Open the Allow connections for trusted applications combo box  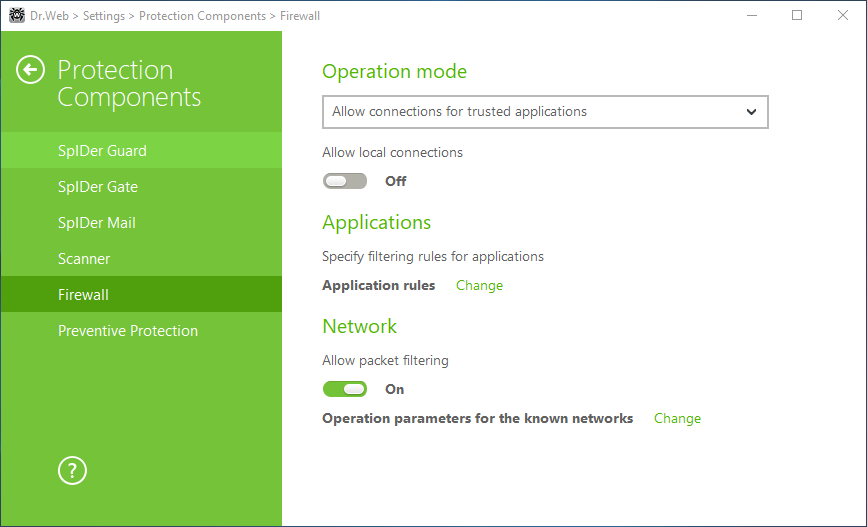click(545, 112)
